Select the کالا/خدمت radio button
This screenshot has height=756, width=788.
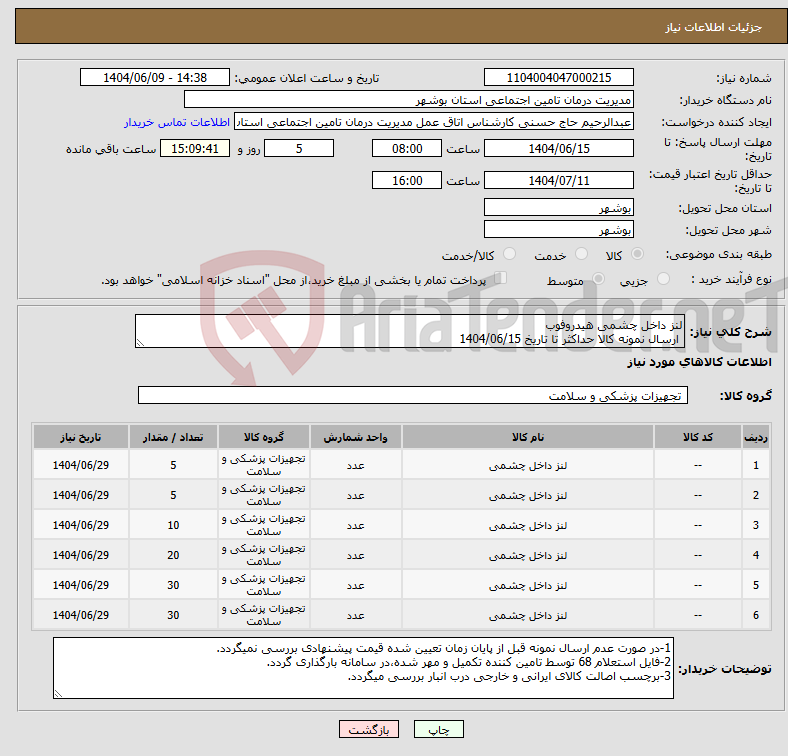(509, 254)
